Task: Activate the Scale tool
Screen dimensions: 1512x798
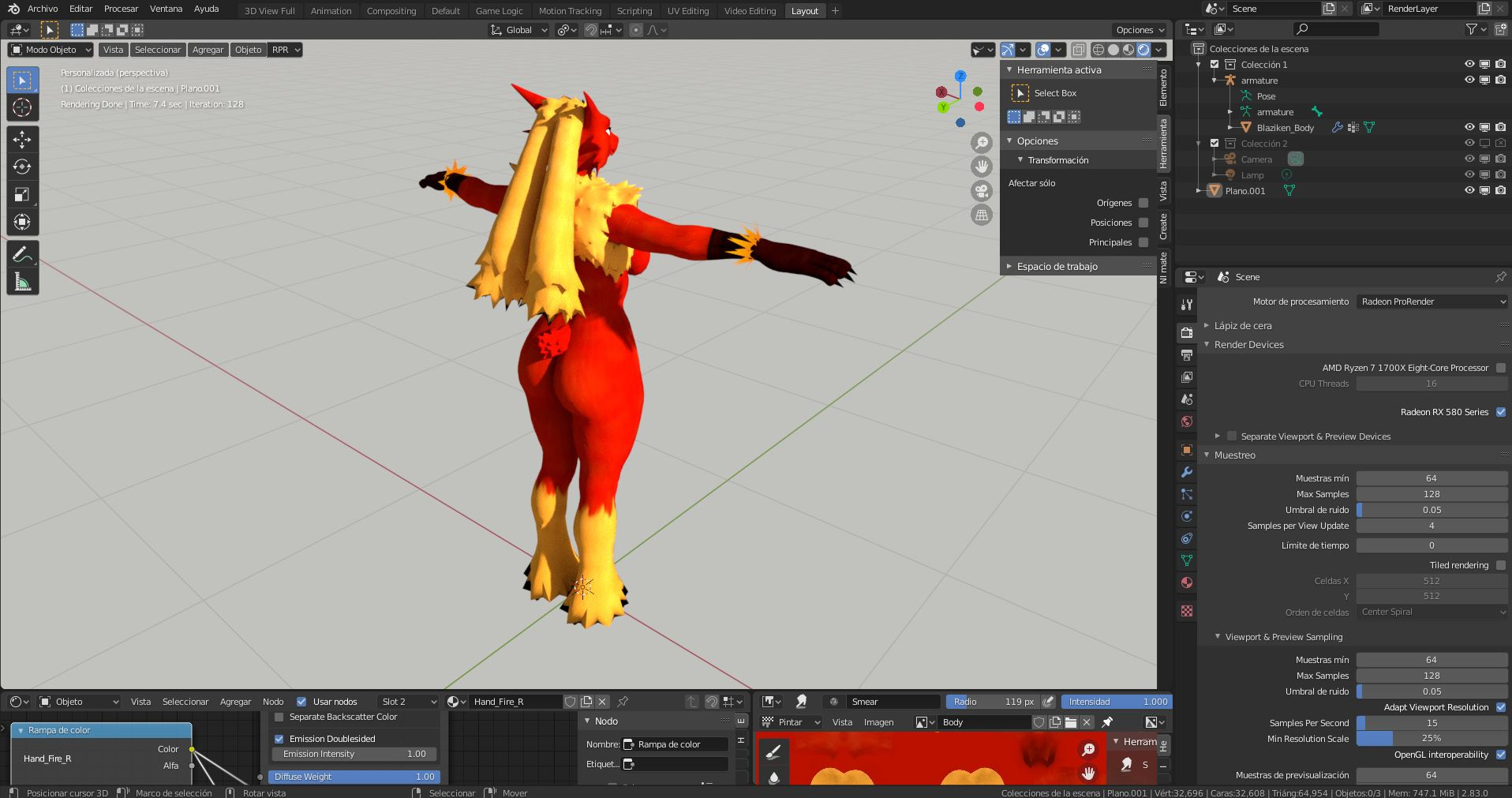Action: [22, 194]
